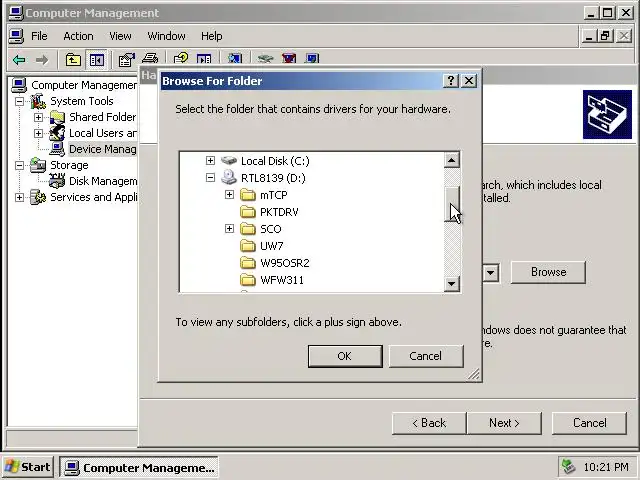The image size is (640, 480).
Task: Open the Window menu
Action: point(166,36)
